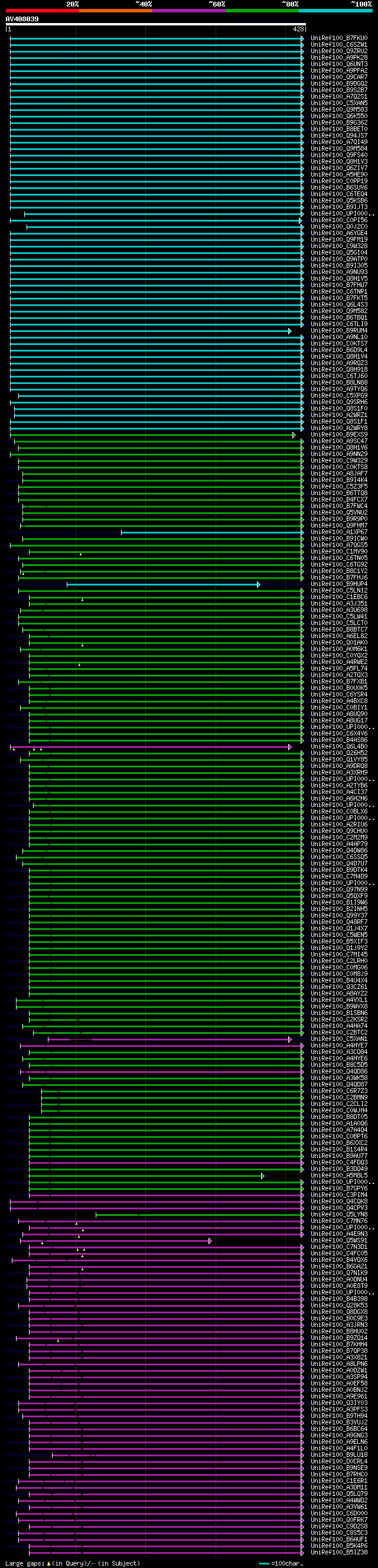Open hit UniRef100_Q9ZRU2
This screenshot has height=1568, width=378.
339,51
